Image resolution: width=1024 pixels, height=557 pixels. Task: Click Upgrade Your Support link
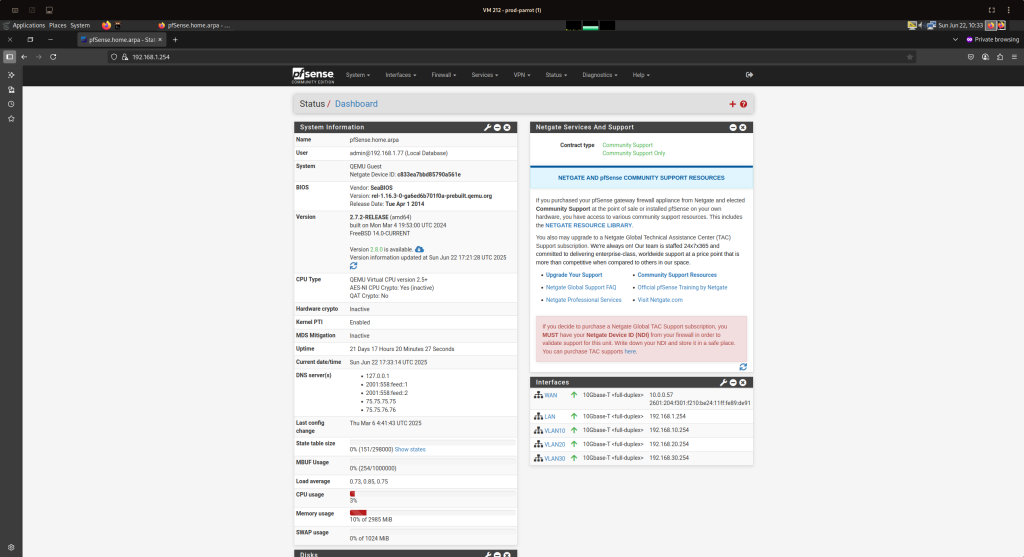[574, 275]
